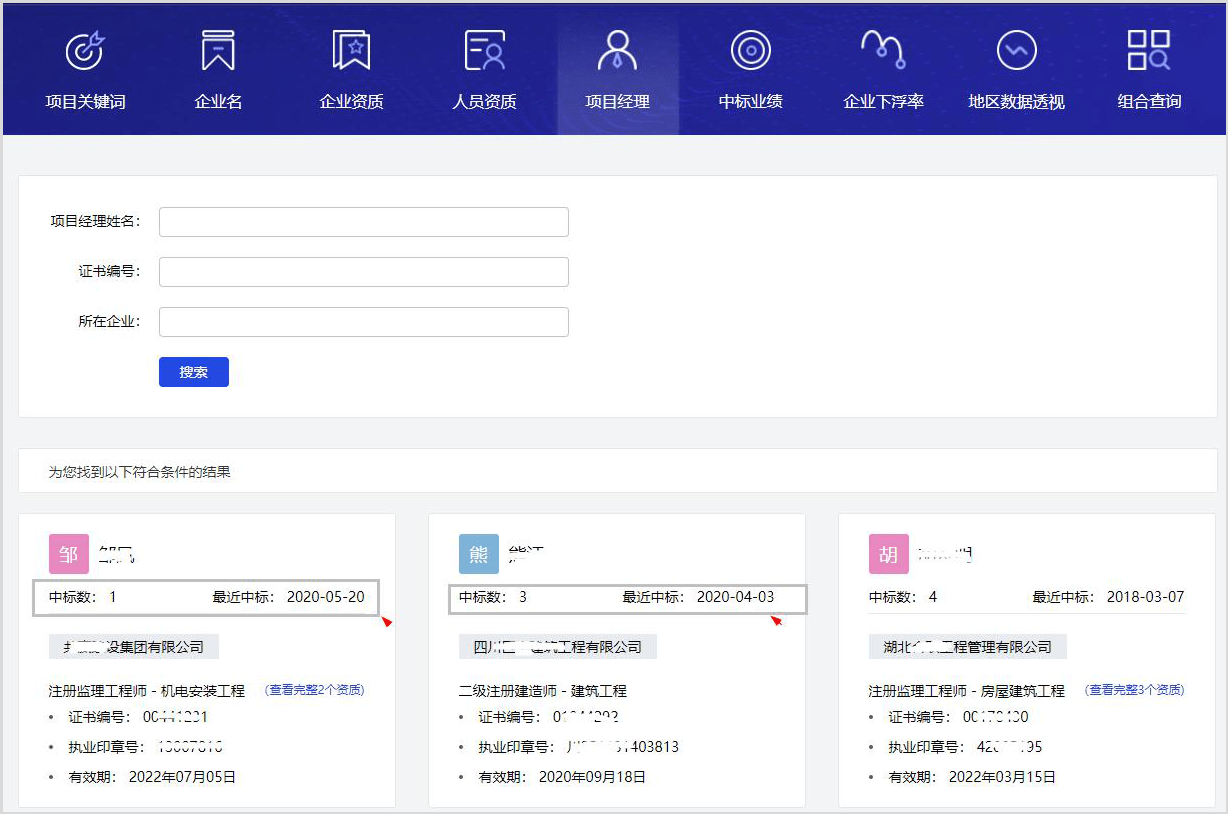1228x814 pixels.
Task: Click the 最近中标 date 2018-03-07
Action: (x=1146, y=597)
